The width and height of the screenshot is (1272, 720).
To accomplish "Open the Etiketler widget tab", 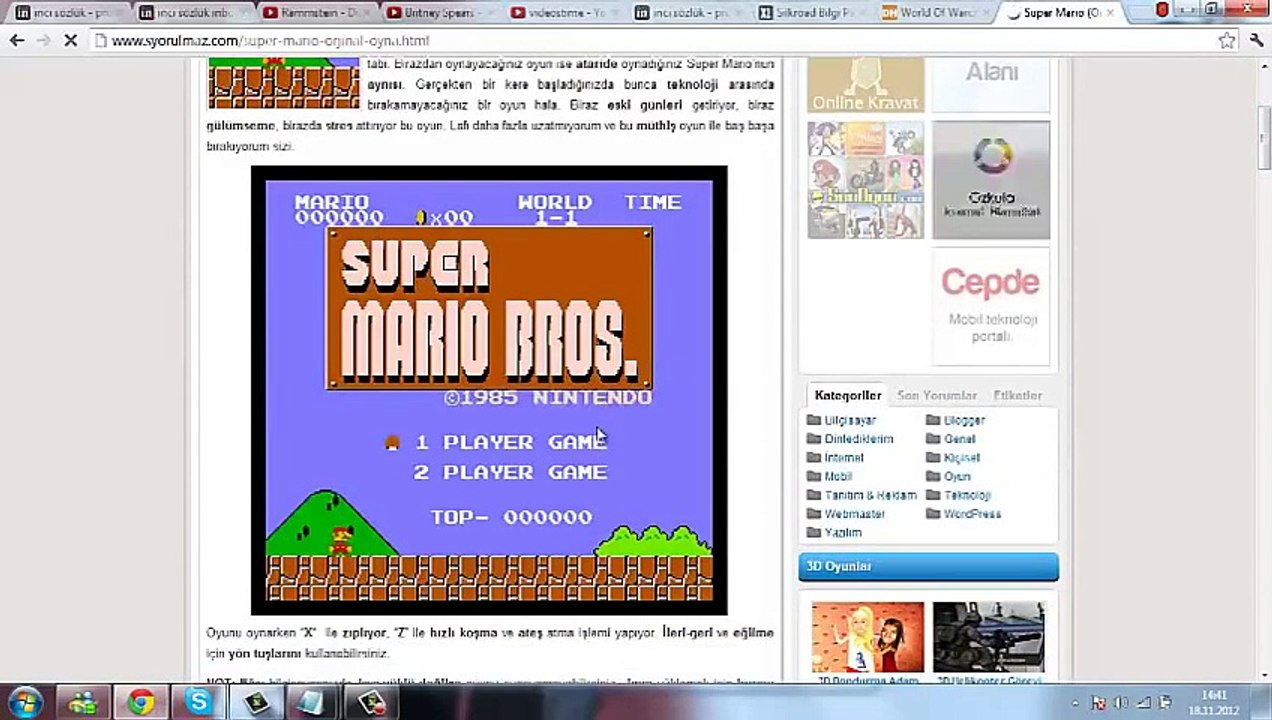I will pos(1017,396).
